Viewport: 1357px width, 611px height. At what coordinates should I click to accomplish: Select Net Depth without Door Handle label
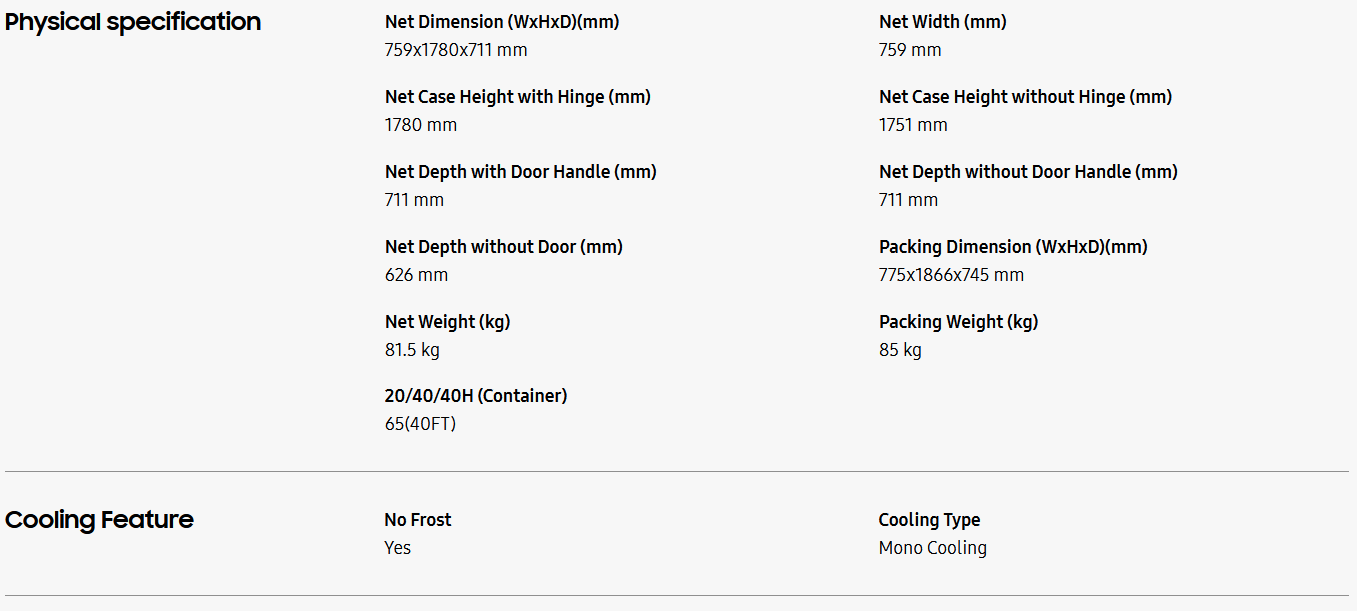(x=1028, y=172)
